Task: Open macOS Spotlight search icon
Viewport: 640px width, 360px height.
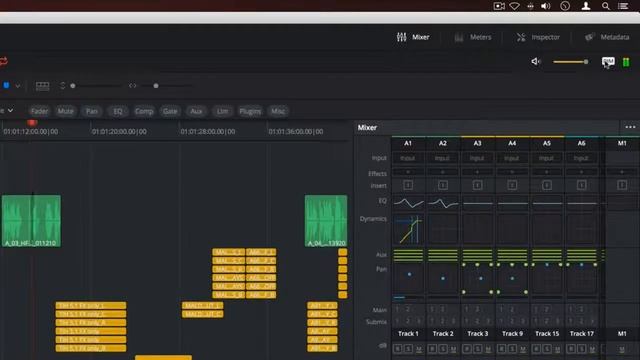Action: [606, 6]
